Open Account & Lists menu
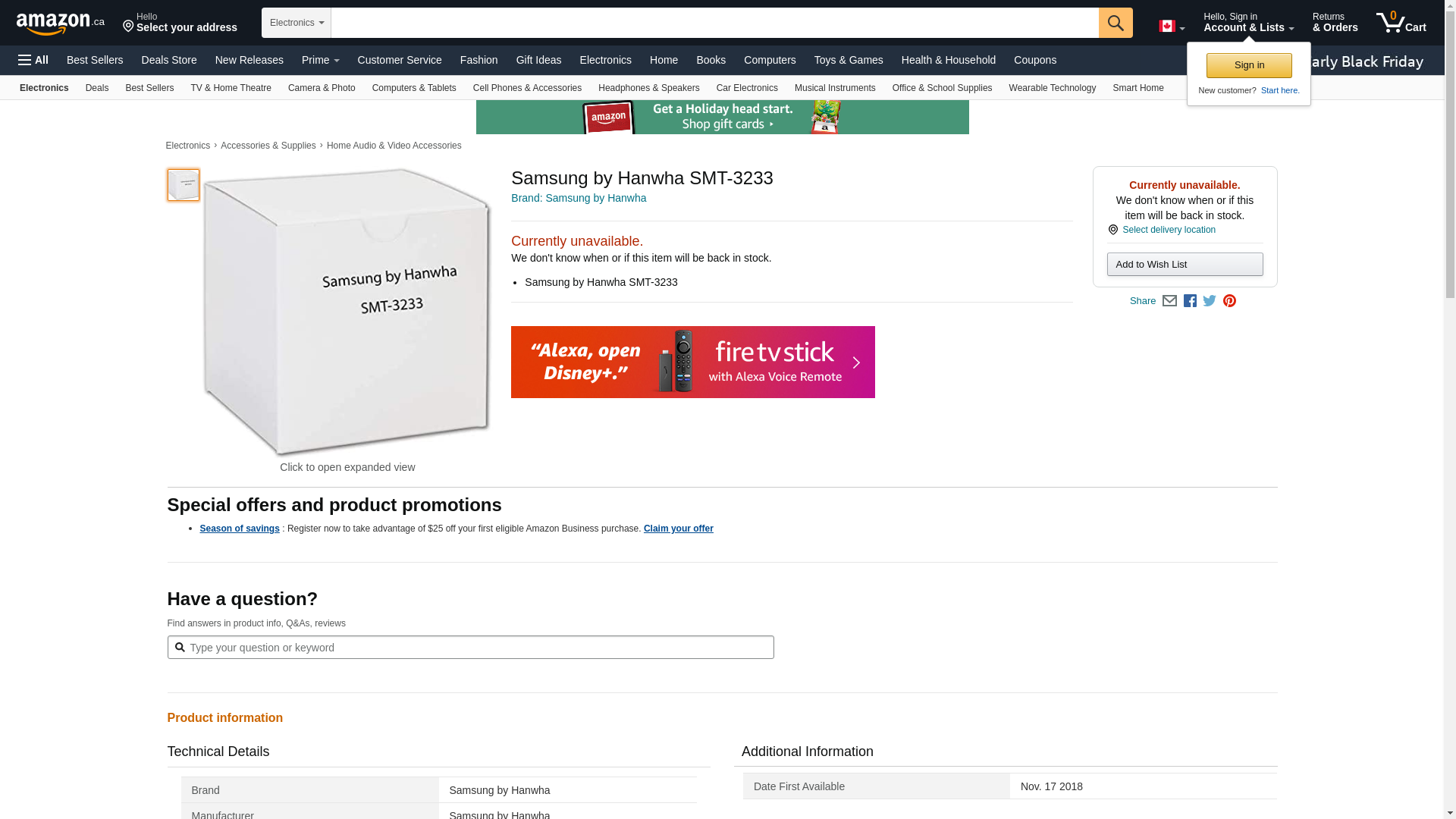Image resolution: width=1456 pixels, height=819 pixels. click(x=1248, y=23)
